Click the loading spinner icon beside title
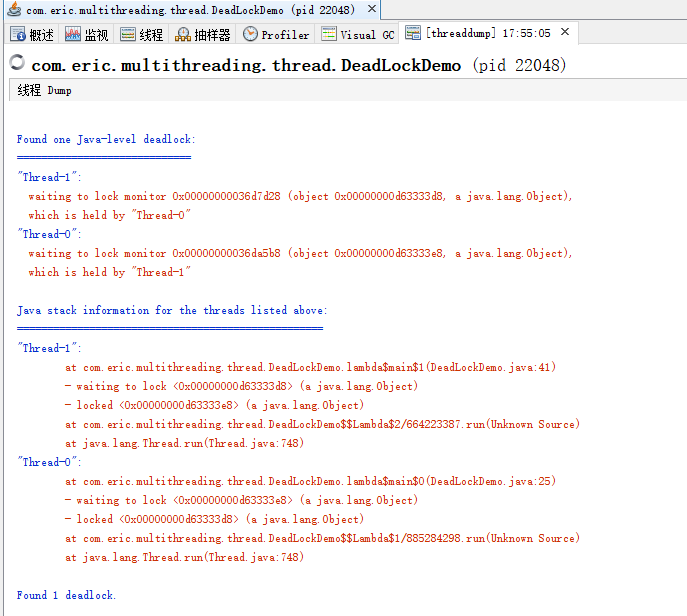The height and width of the screenshot is (616, 687). (17, 62)
